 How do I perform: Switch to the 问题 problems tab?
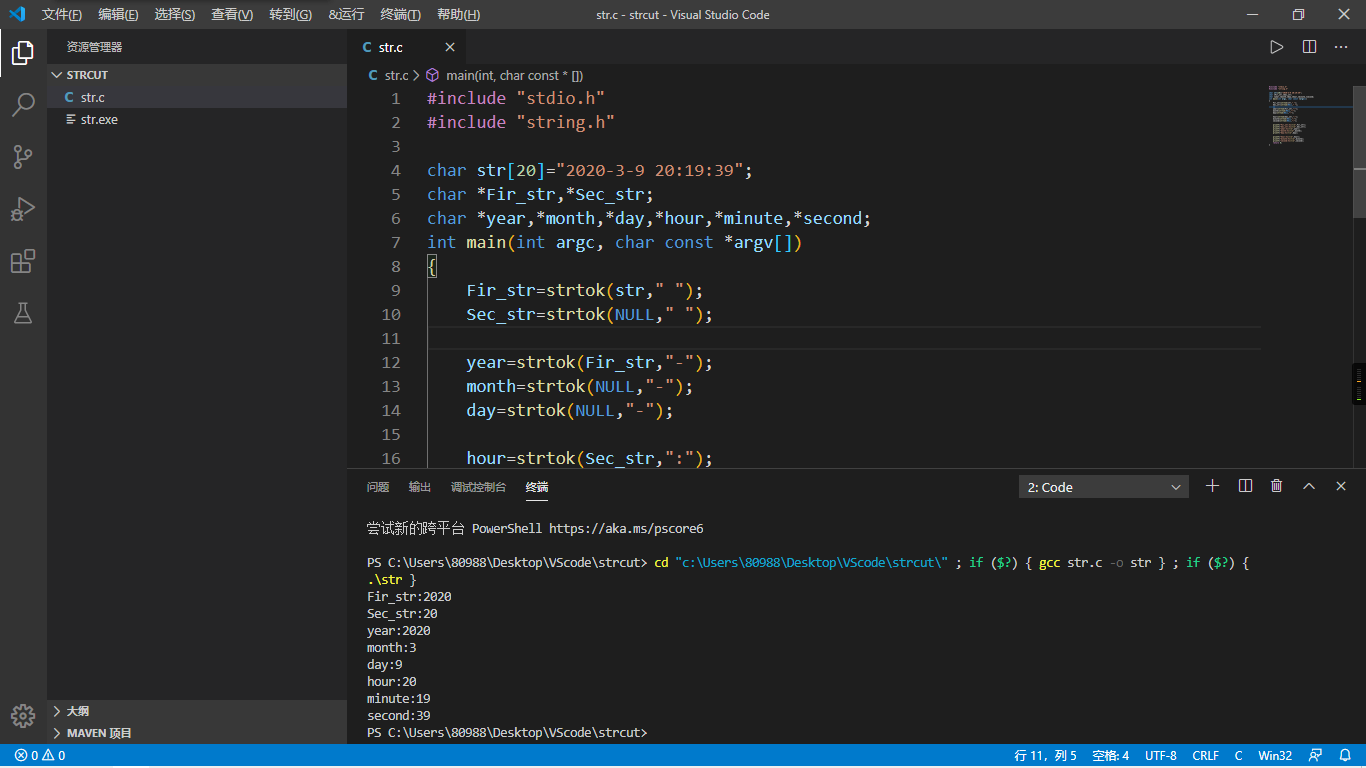(x=378, y=487)
